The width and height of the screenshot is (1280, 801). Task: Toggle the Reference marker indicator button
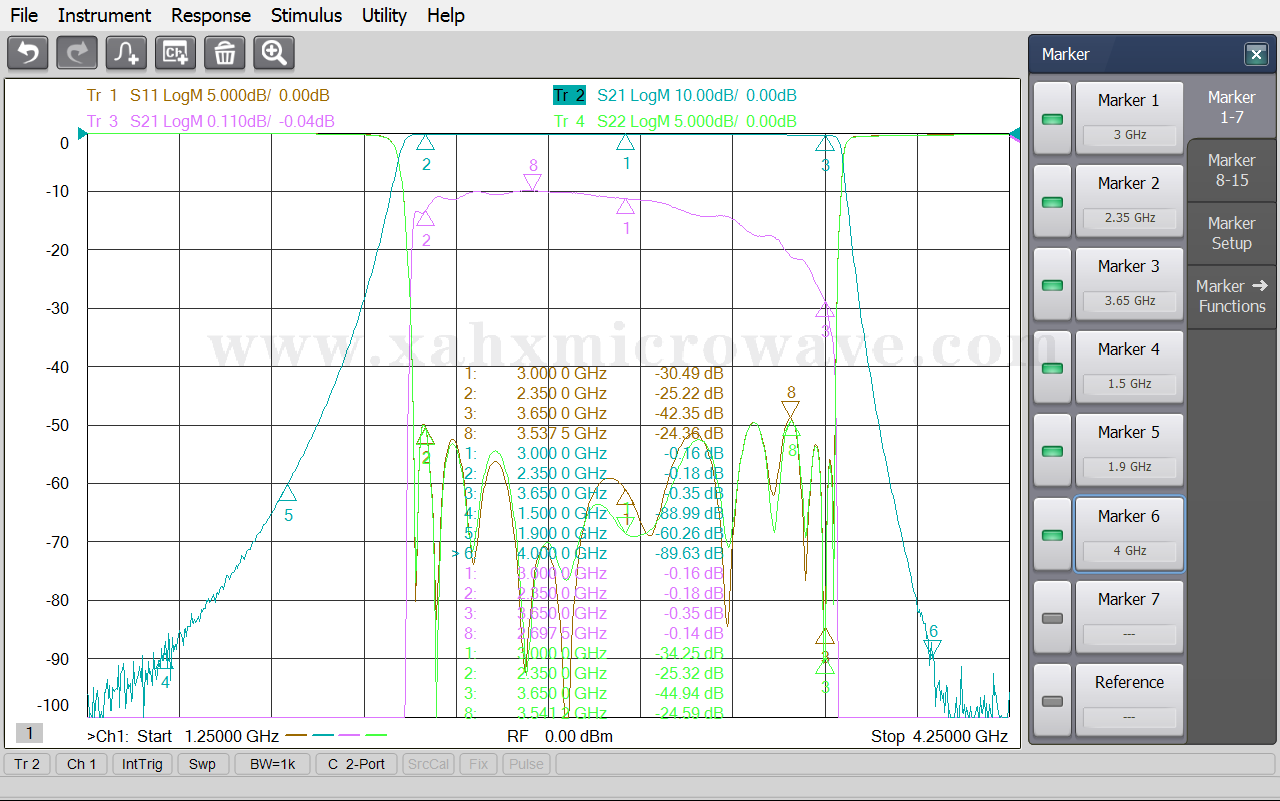(x=1052, y=700)
